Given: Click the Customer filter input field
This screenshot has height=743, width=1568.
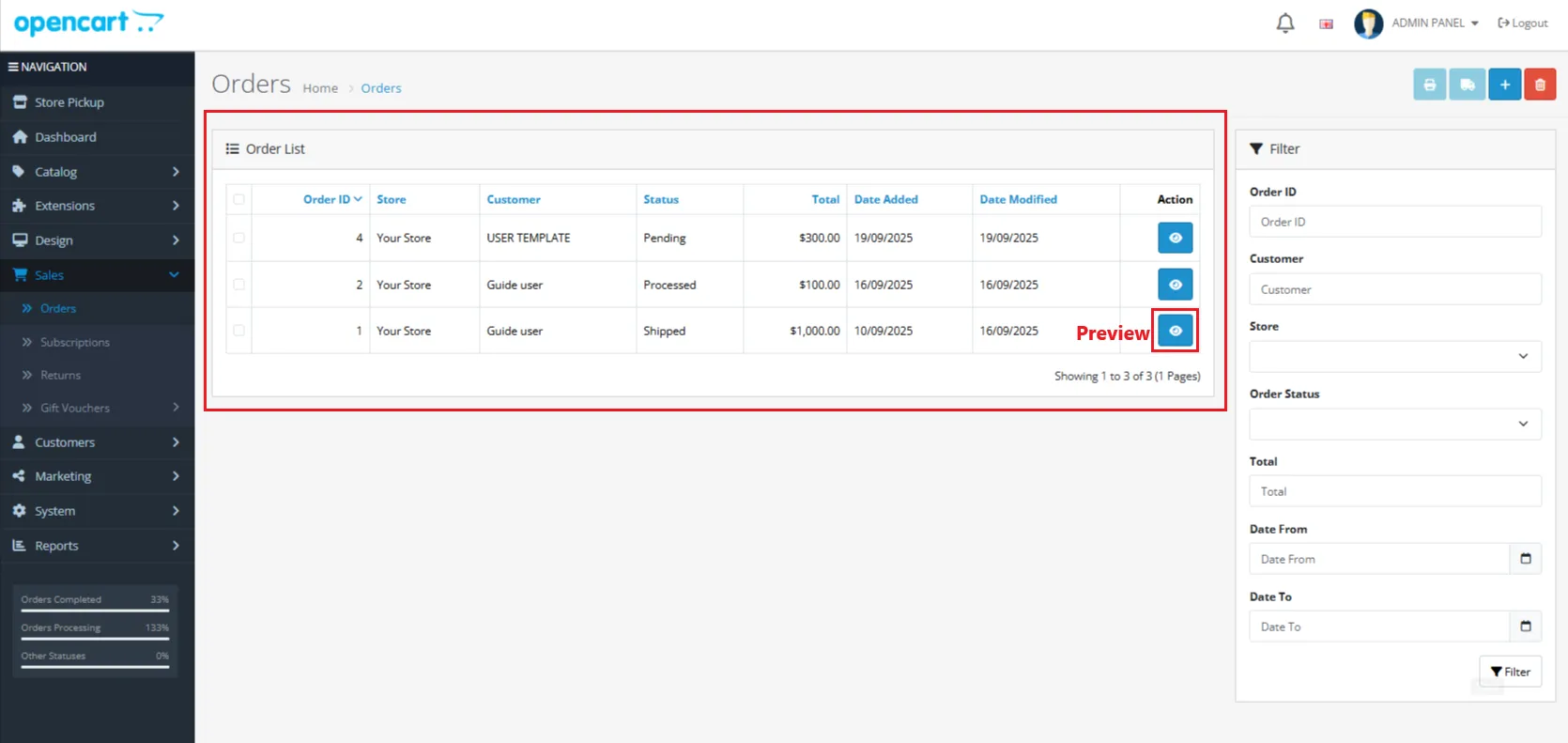Looking at the screenshot, I should tap(1394, 289).
